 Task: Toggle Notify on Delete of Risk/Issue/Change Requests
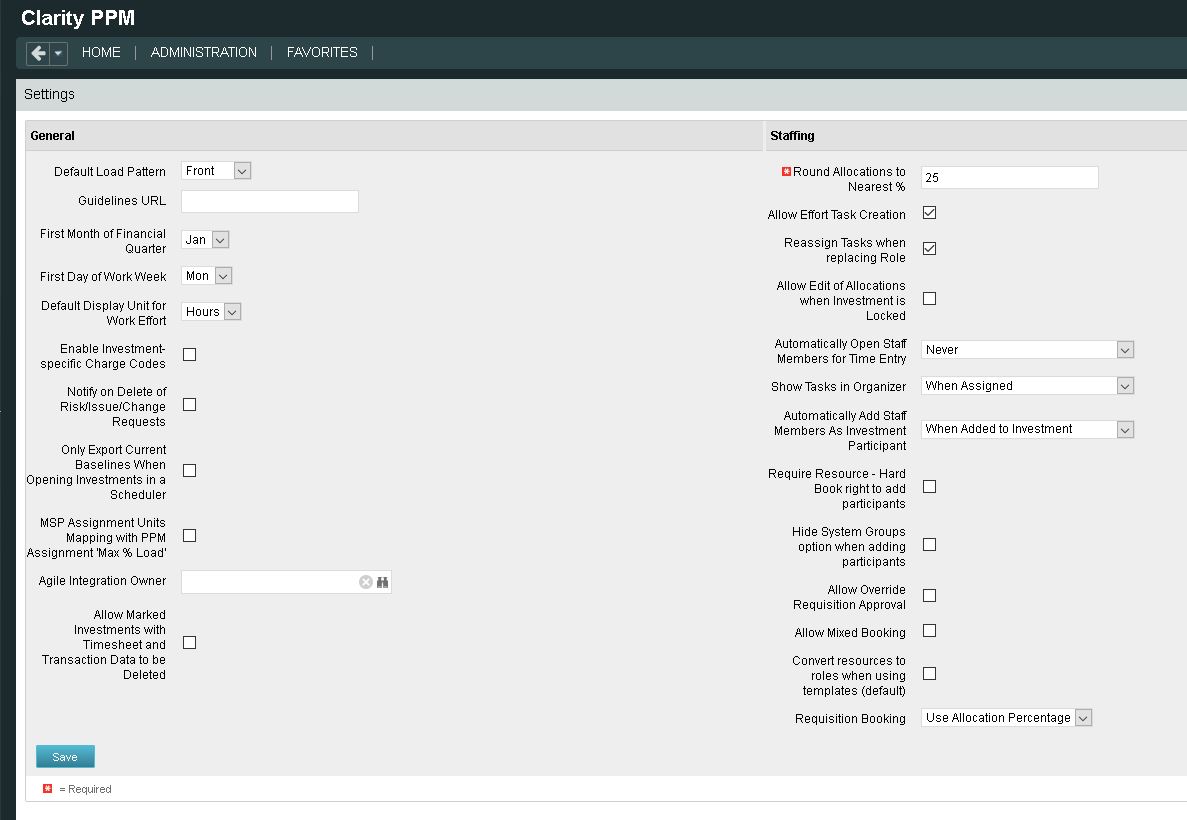[x=189, y=405]
